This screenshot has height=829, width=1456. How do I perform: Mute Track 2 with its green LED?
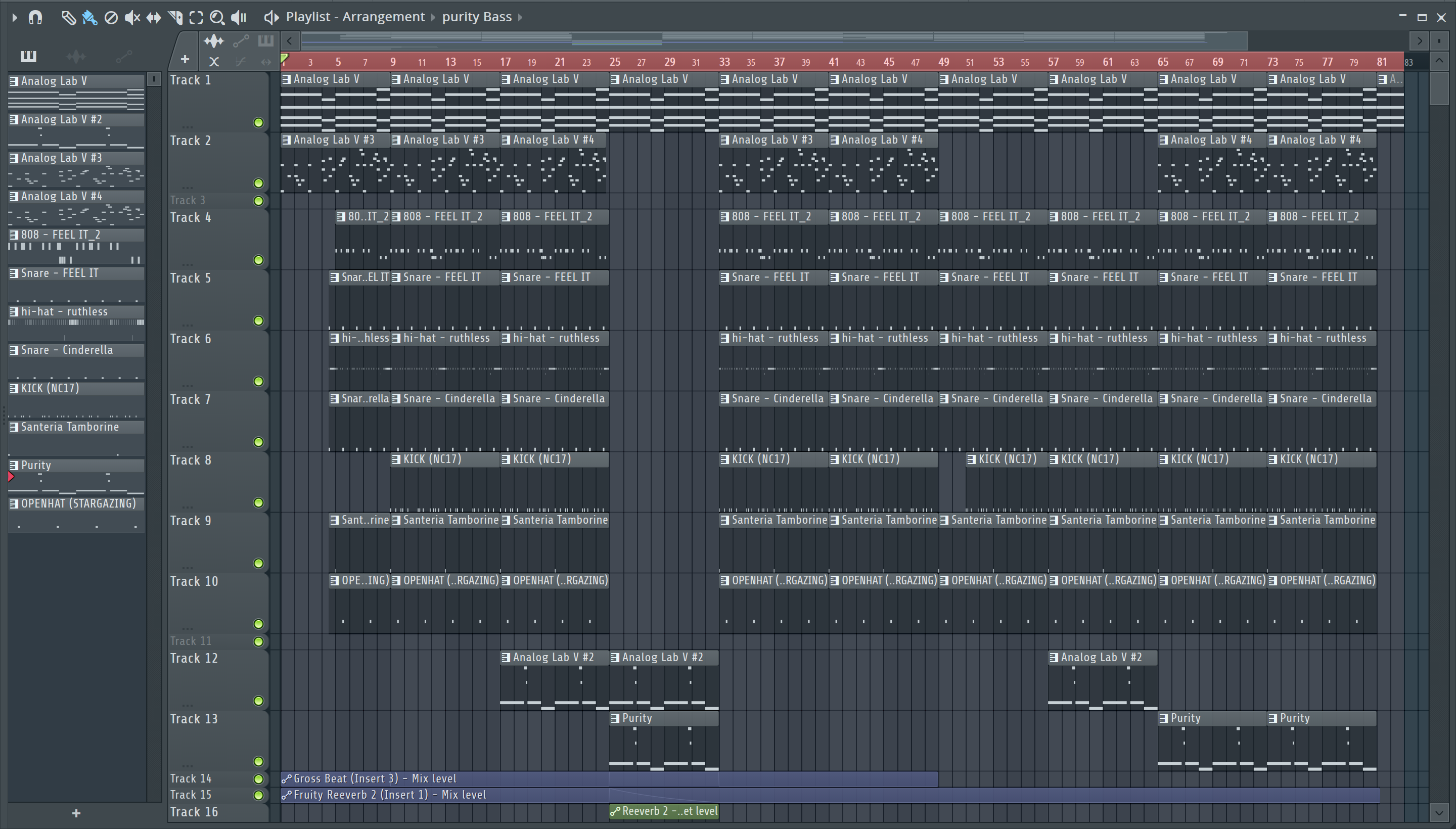258,183
